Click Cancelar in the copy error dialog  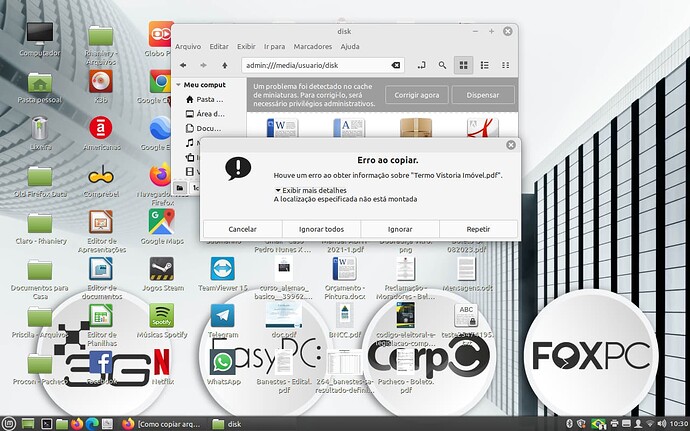click(242, 229)
